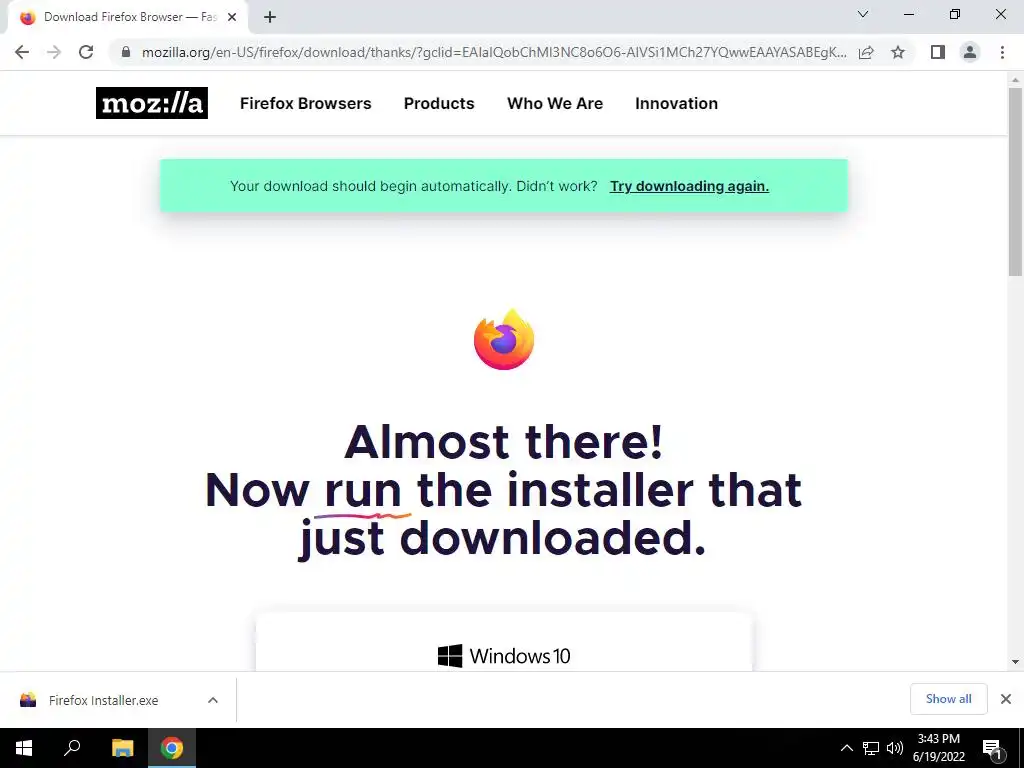1024x768 pixels.
Task: Click the Firefox logo on the page
Action: coord(504,340)
